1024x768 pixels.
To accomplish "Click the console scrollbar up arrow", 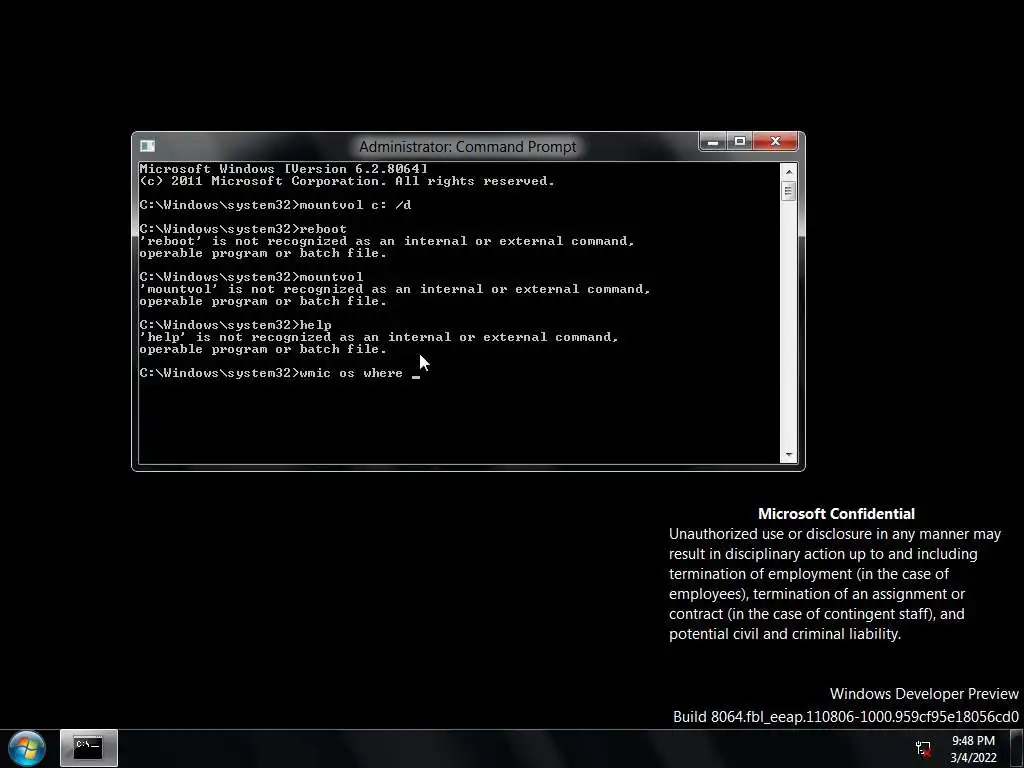I will point(788,172).
